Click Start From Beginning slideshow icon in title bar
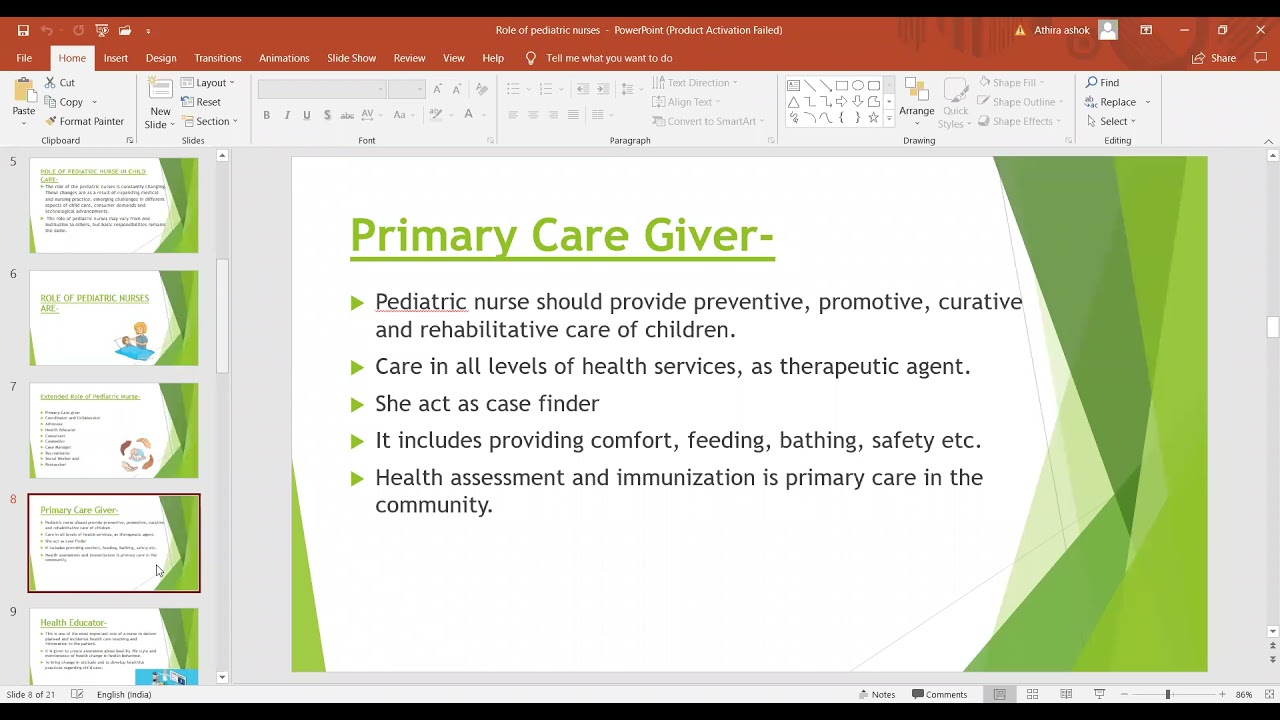Image resolution: width=1280 pixels, height=720 pixels. 101,30
